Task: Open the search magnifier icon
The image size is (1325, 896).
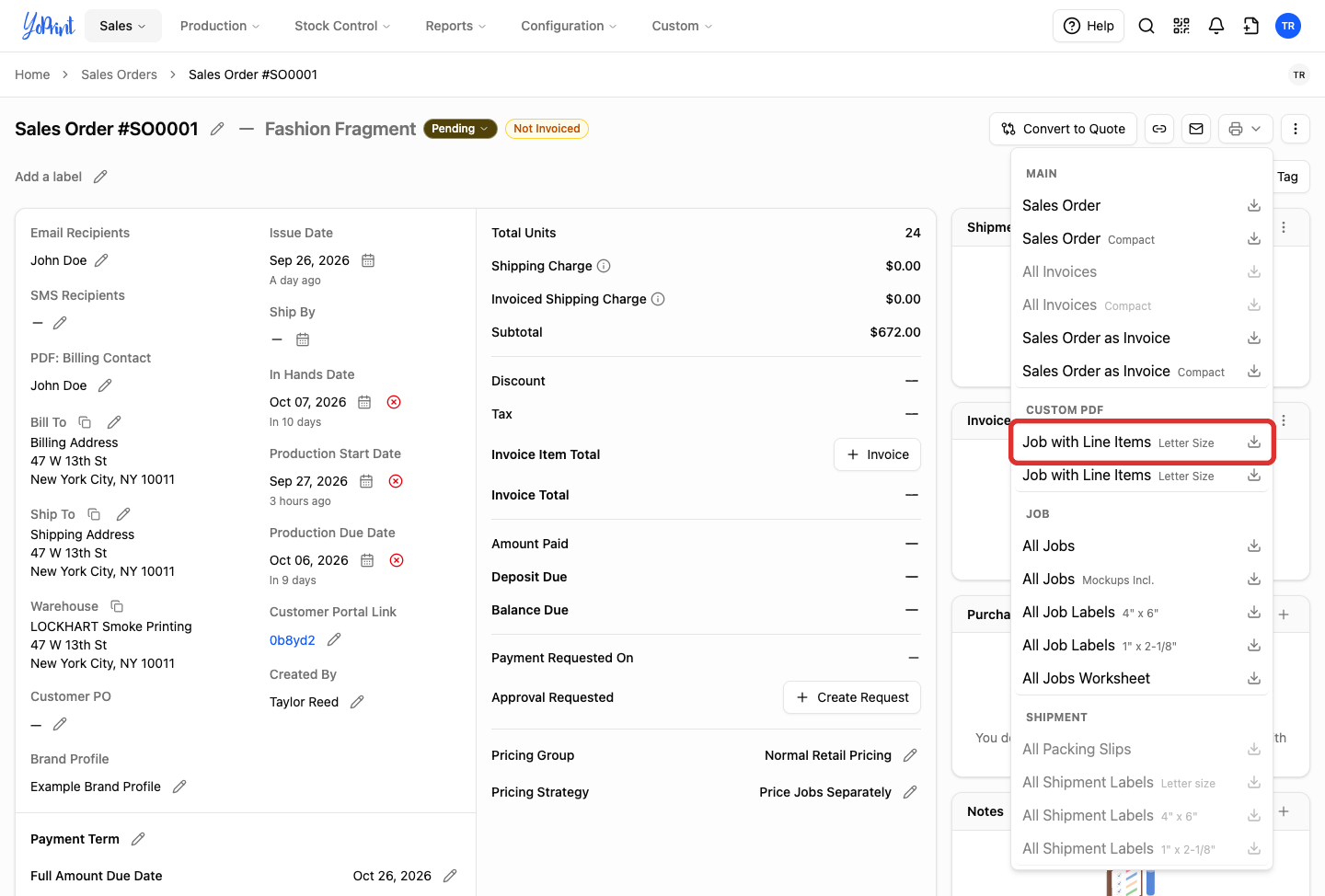Action: 1146,26
